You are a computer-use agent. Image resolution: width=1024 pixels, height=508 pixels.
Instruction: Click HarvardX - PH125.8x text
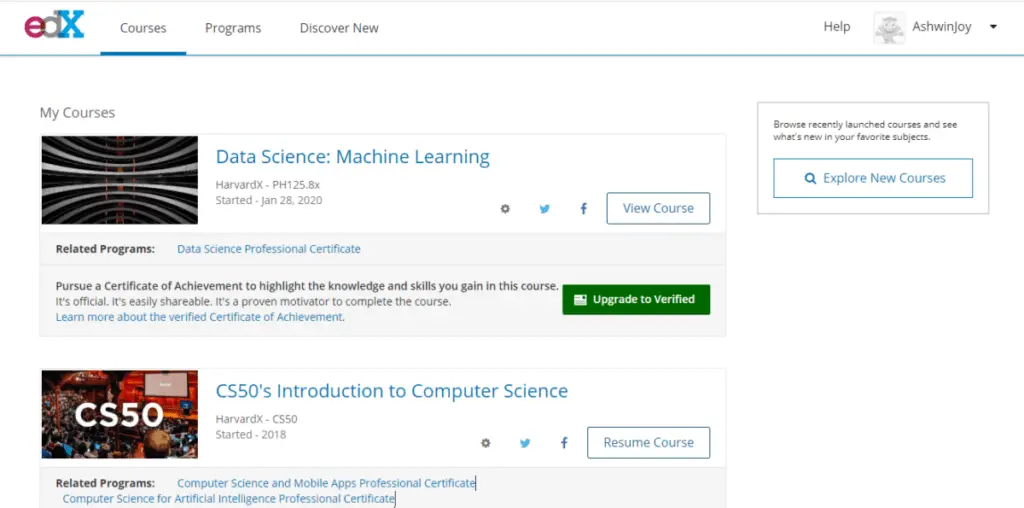(268, 185)
